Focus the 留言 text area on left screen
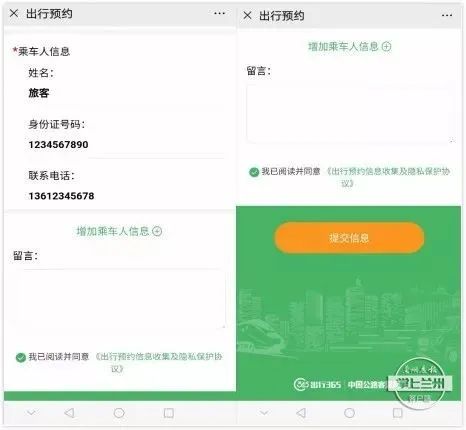The image size is (466, 430). (x=117, y=299)
